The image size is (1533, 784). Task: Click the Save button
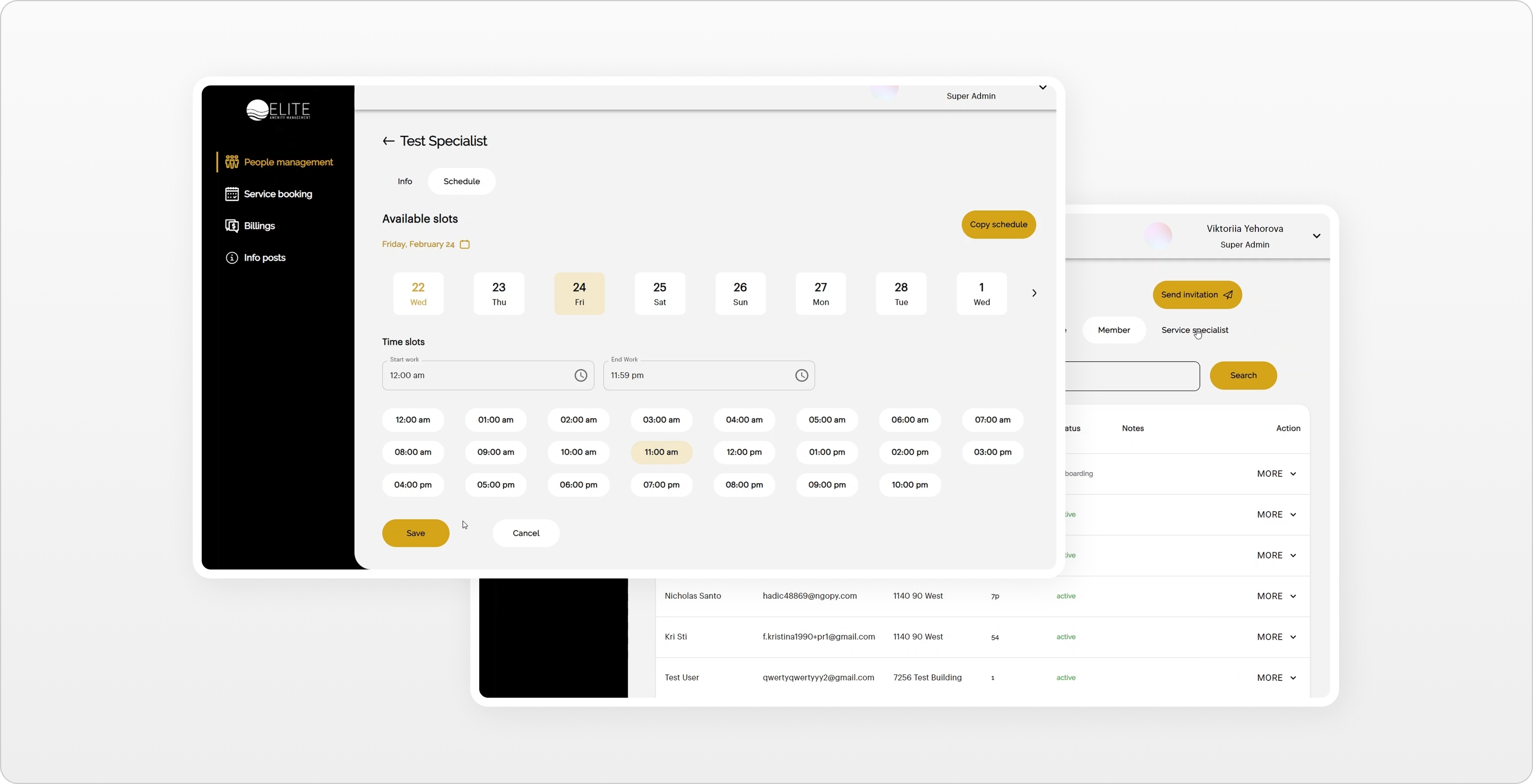415,533
